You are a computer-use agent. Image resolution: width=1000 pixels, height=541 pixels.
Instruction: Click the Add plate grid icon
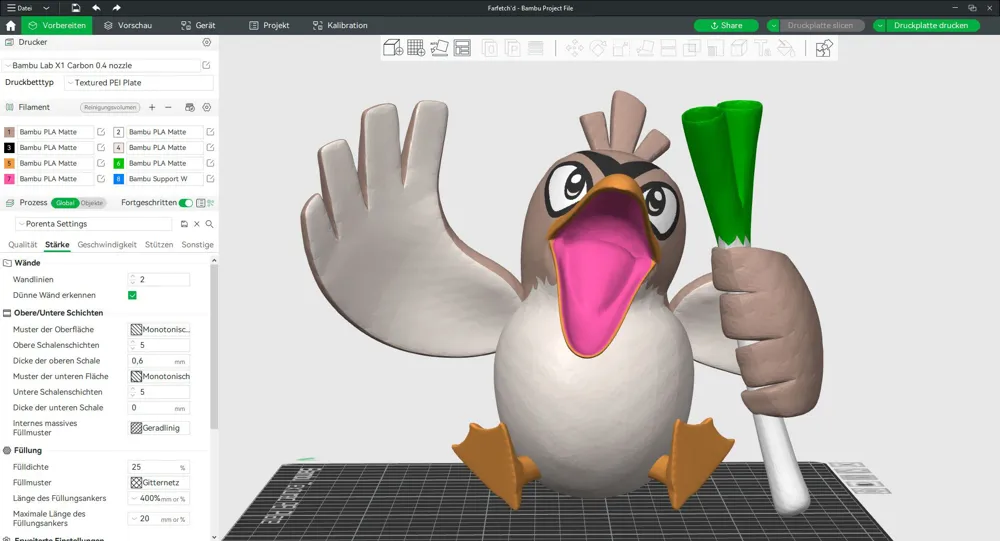coord(416,48)
